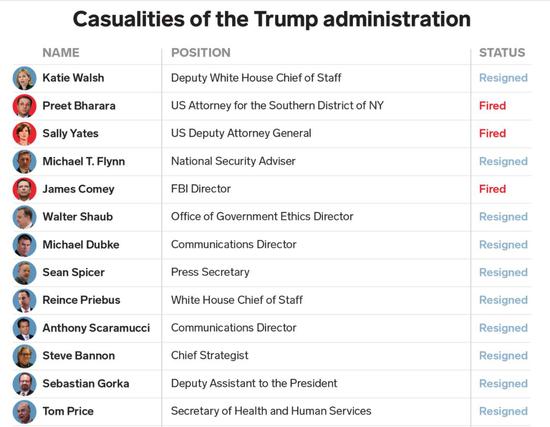
Task: Click the Resigned status for Tom Price
Action: pos(503,411)
